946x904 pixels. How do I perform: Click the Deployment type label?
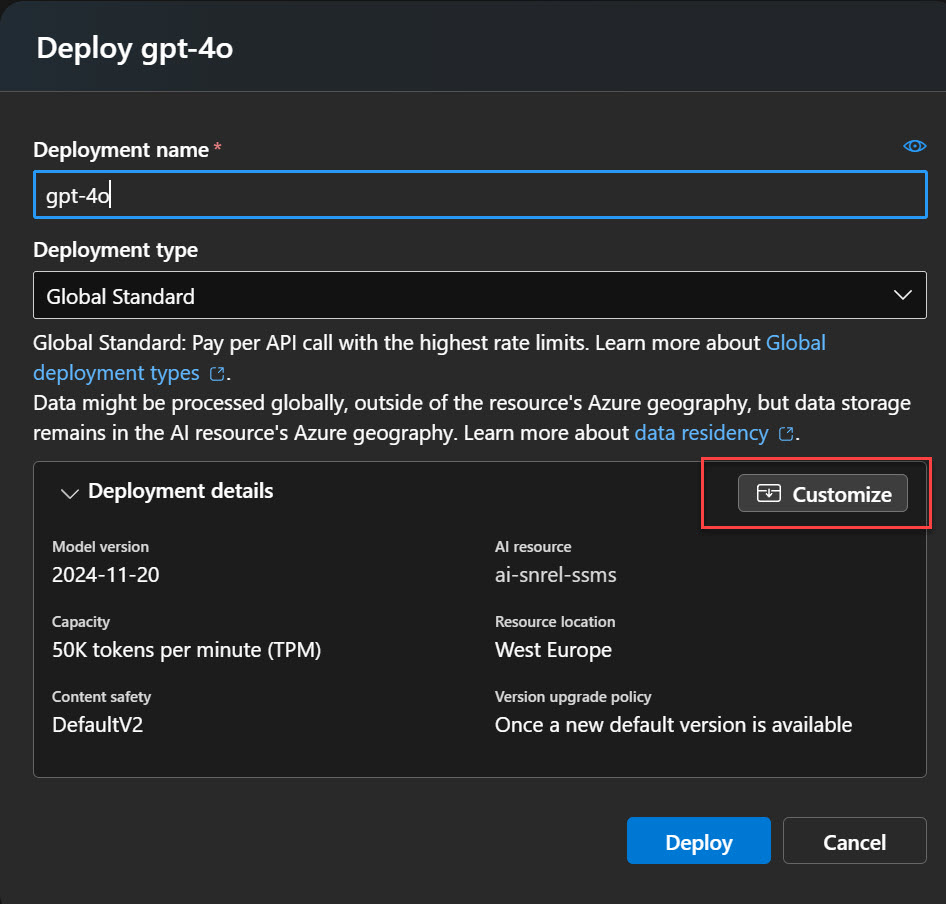[115, 250]
